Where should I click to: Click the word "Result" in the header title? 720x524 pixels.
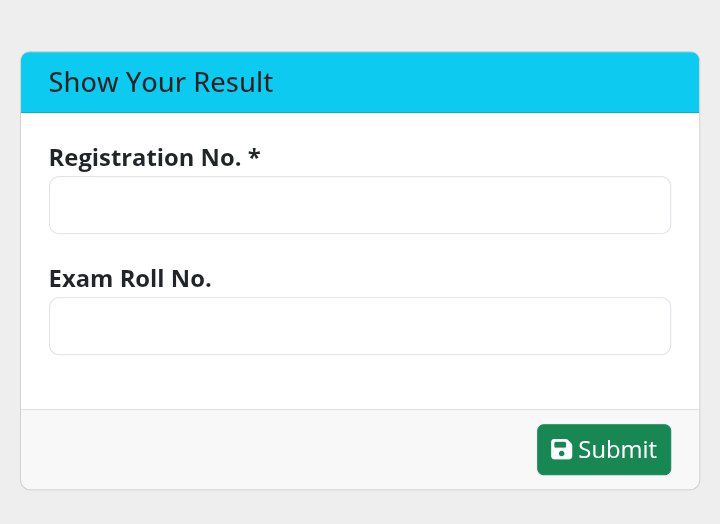pos(239,82)
